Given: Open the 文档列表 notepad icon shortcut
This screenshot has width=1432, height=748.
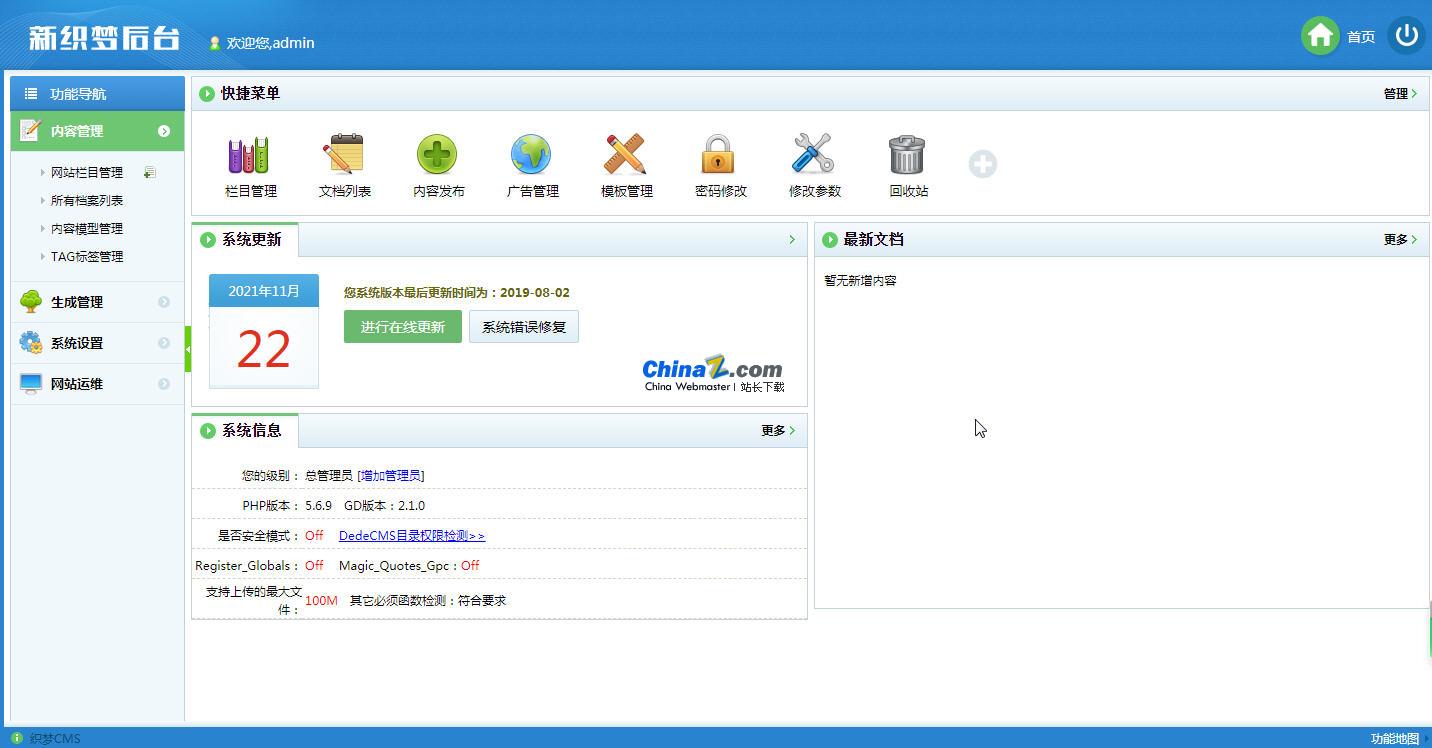Looking at the screenshot, I should click(343, 155).
